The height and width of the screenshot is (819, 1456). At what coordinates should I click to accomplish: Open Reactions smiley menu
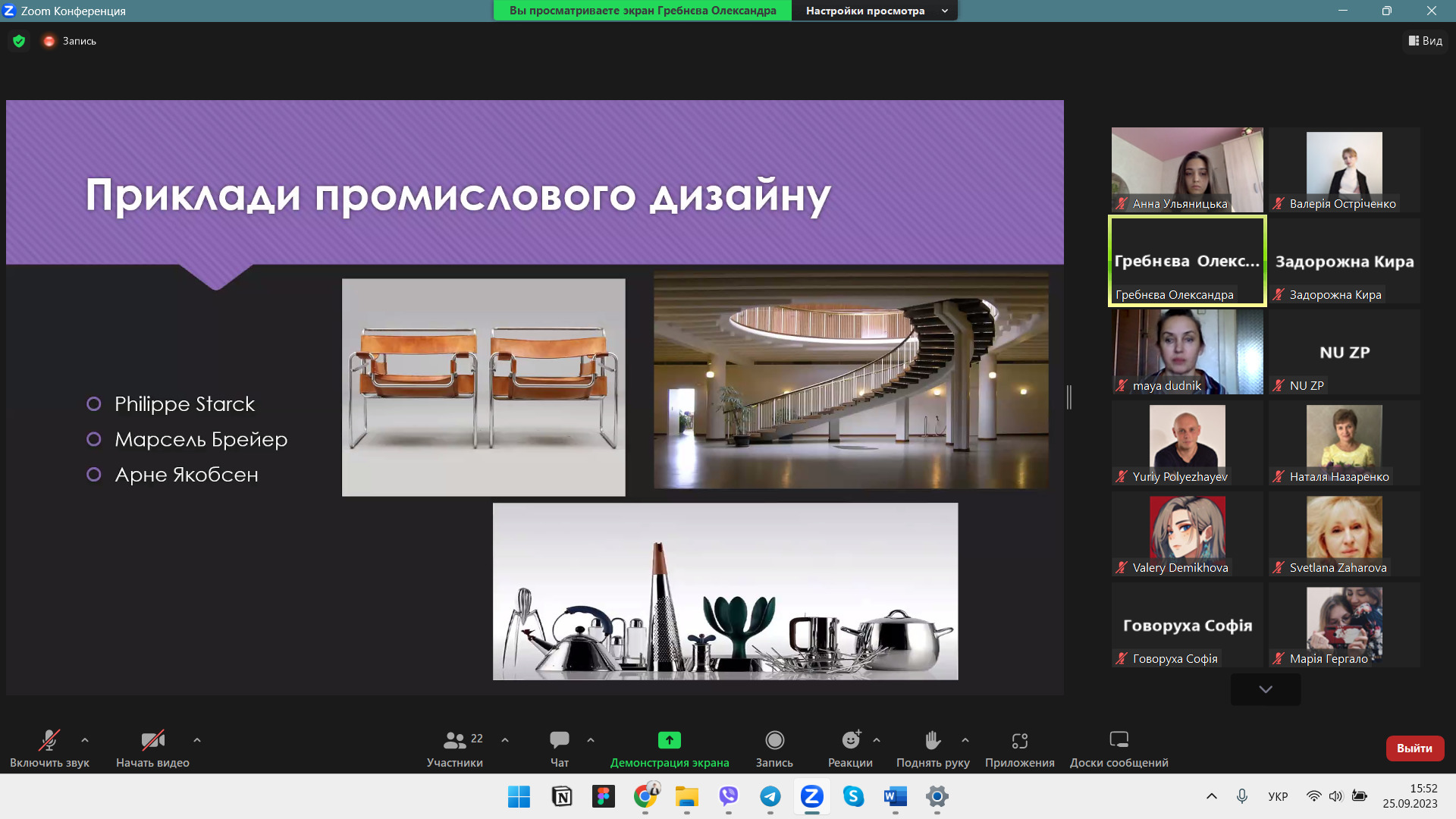[851, 740]
